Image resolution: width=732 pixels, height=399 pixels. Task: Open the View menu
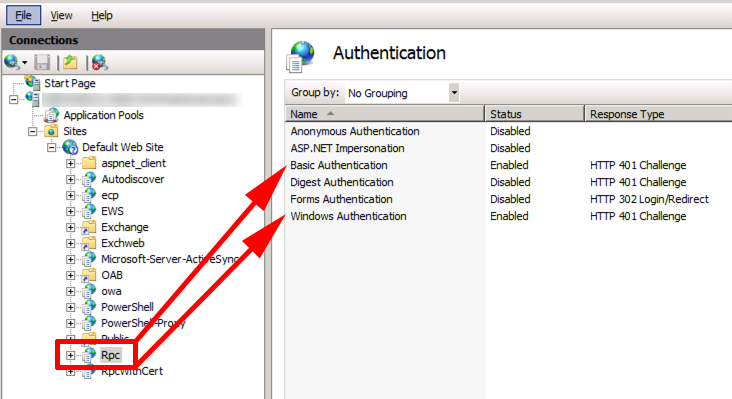tap(61, 15)
